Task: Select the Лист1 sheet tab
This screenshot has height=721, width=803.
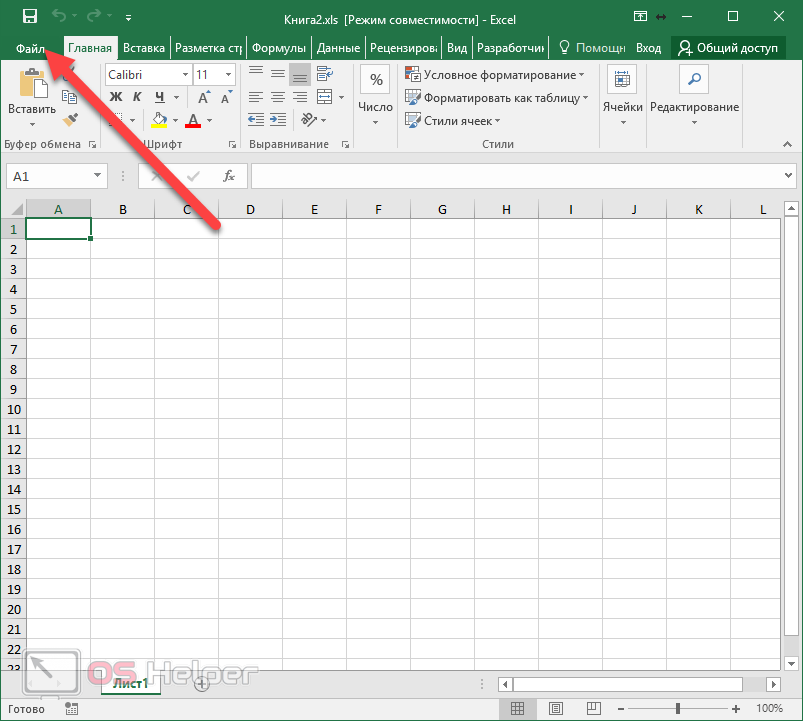Action: point(130,684)
